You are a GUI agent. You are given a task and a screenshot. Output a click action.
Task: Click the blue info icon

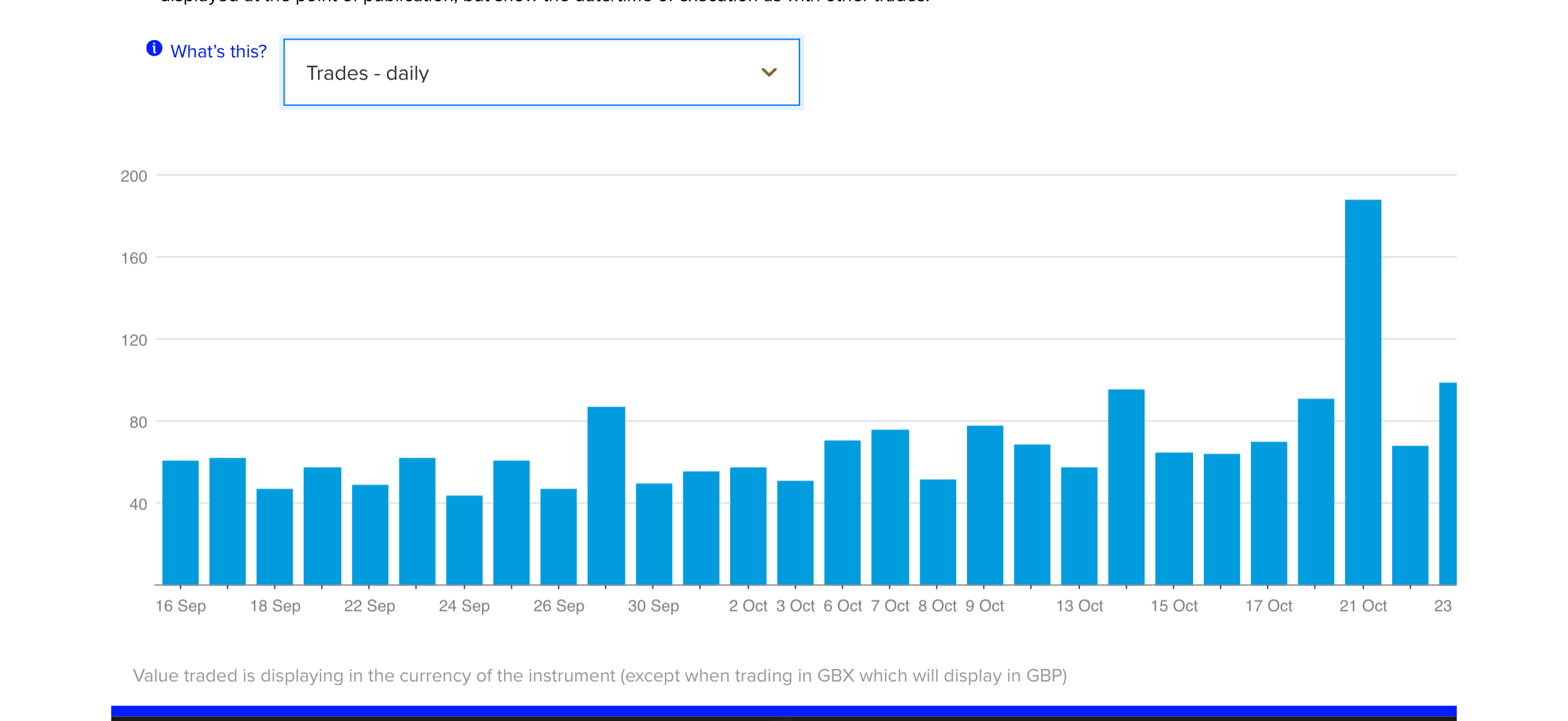point(154,48)
